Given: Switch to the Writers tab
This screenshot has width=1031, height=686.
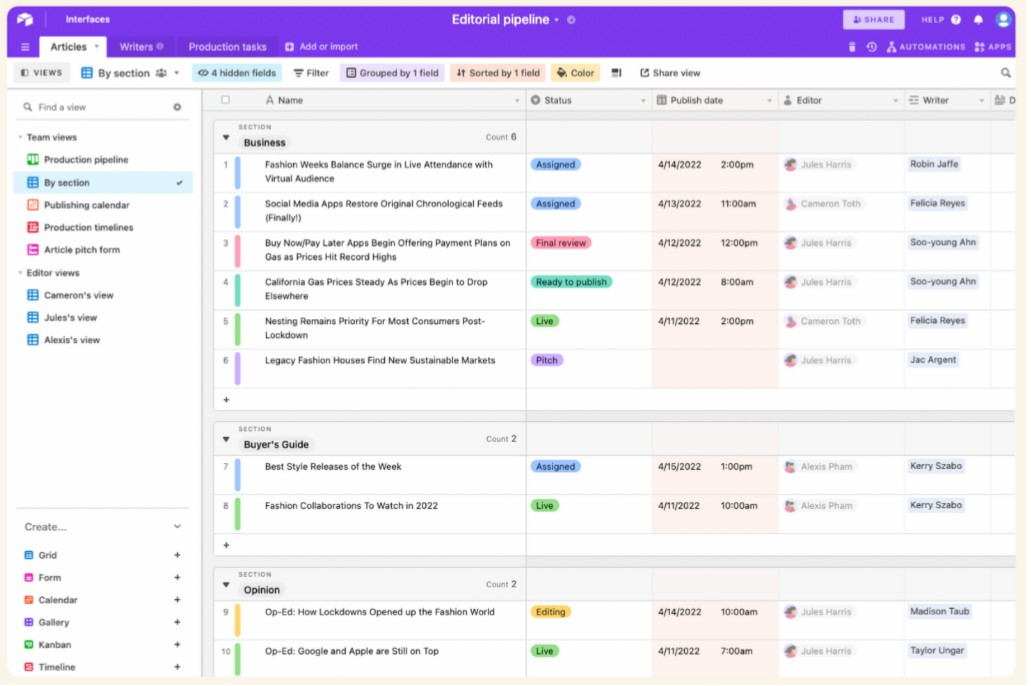Looking at the screenshot, I should coord(139,45).
